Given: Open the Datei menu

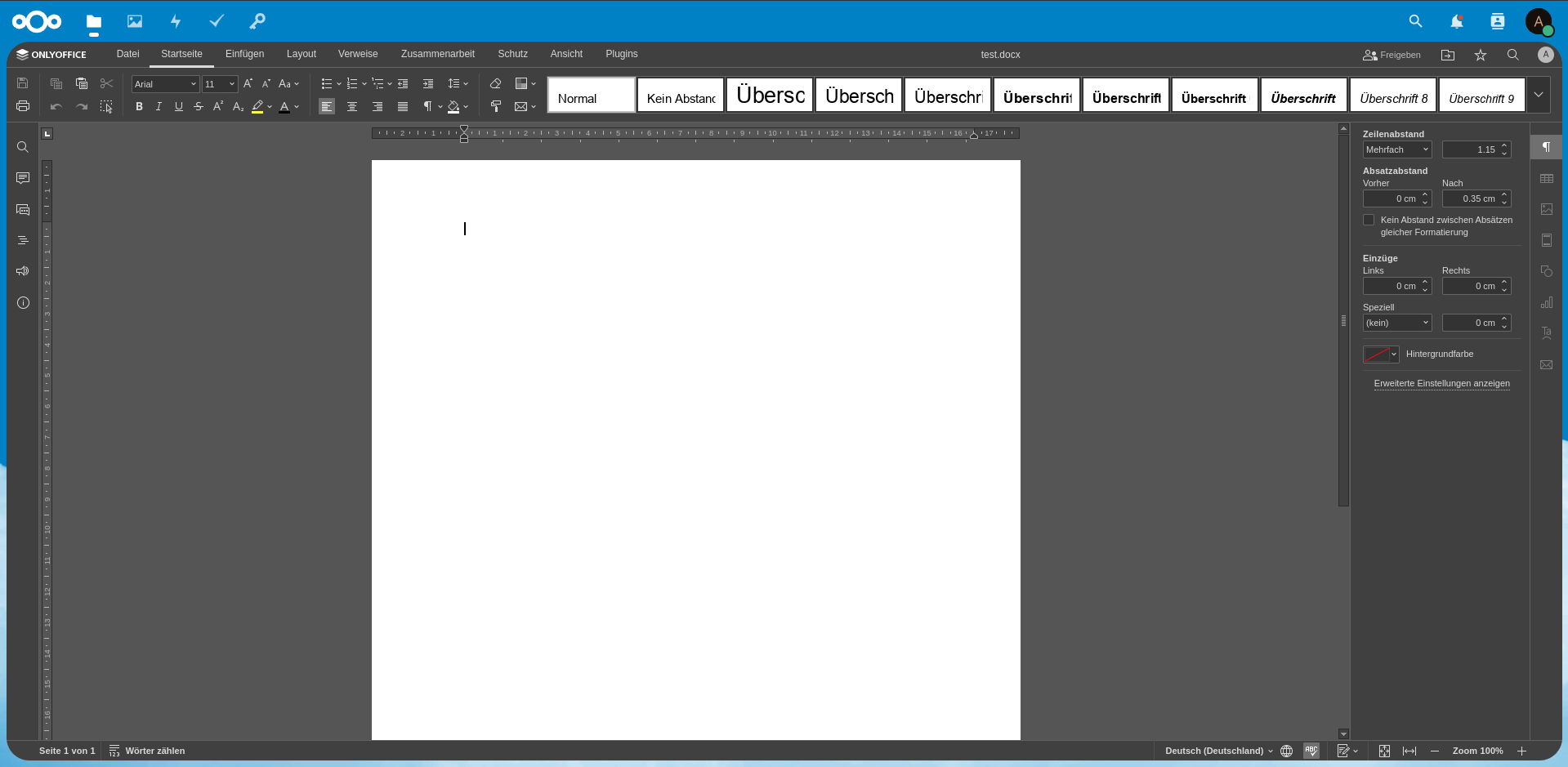Looking at the screenshot, I should click(x=127, y=54).
